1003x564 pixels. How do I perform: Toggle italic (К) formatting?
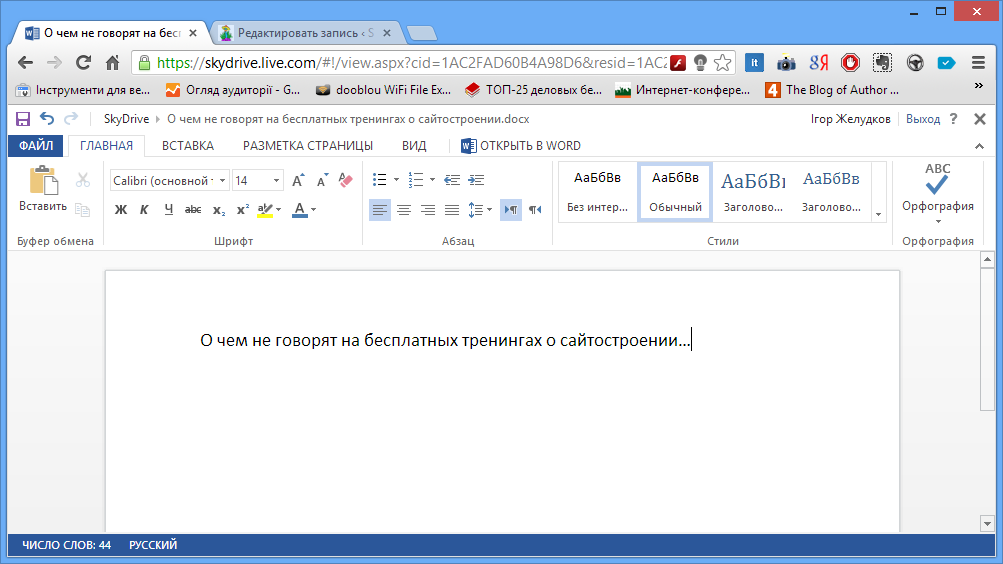(144, 210)
